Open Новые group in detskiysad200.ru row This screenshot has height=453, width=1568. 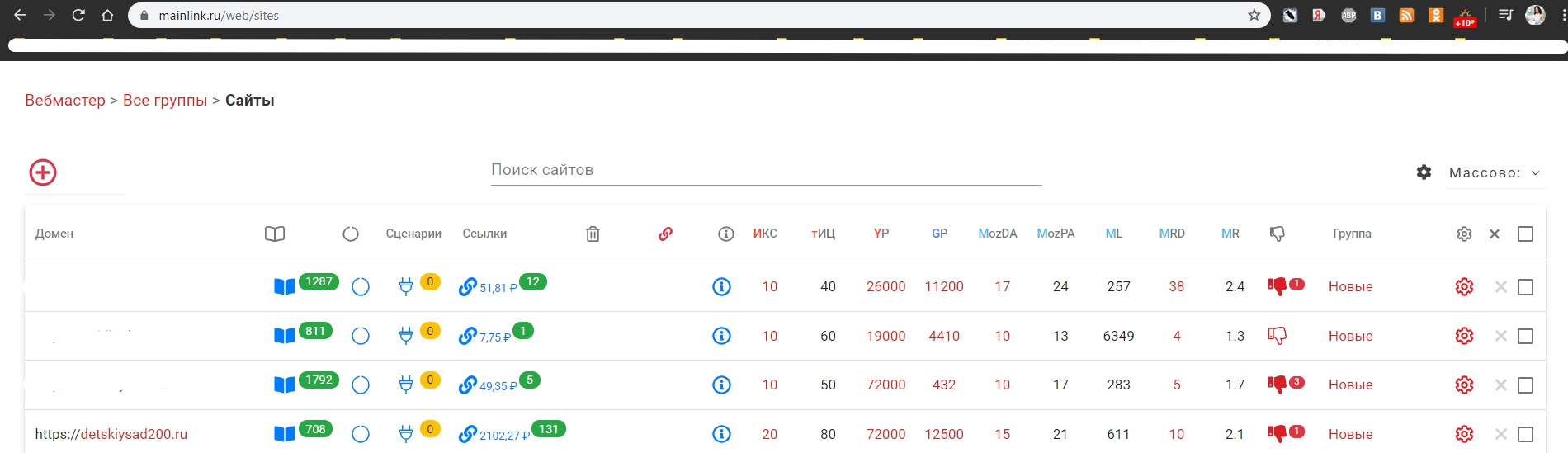pos(1351,434)
